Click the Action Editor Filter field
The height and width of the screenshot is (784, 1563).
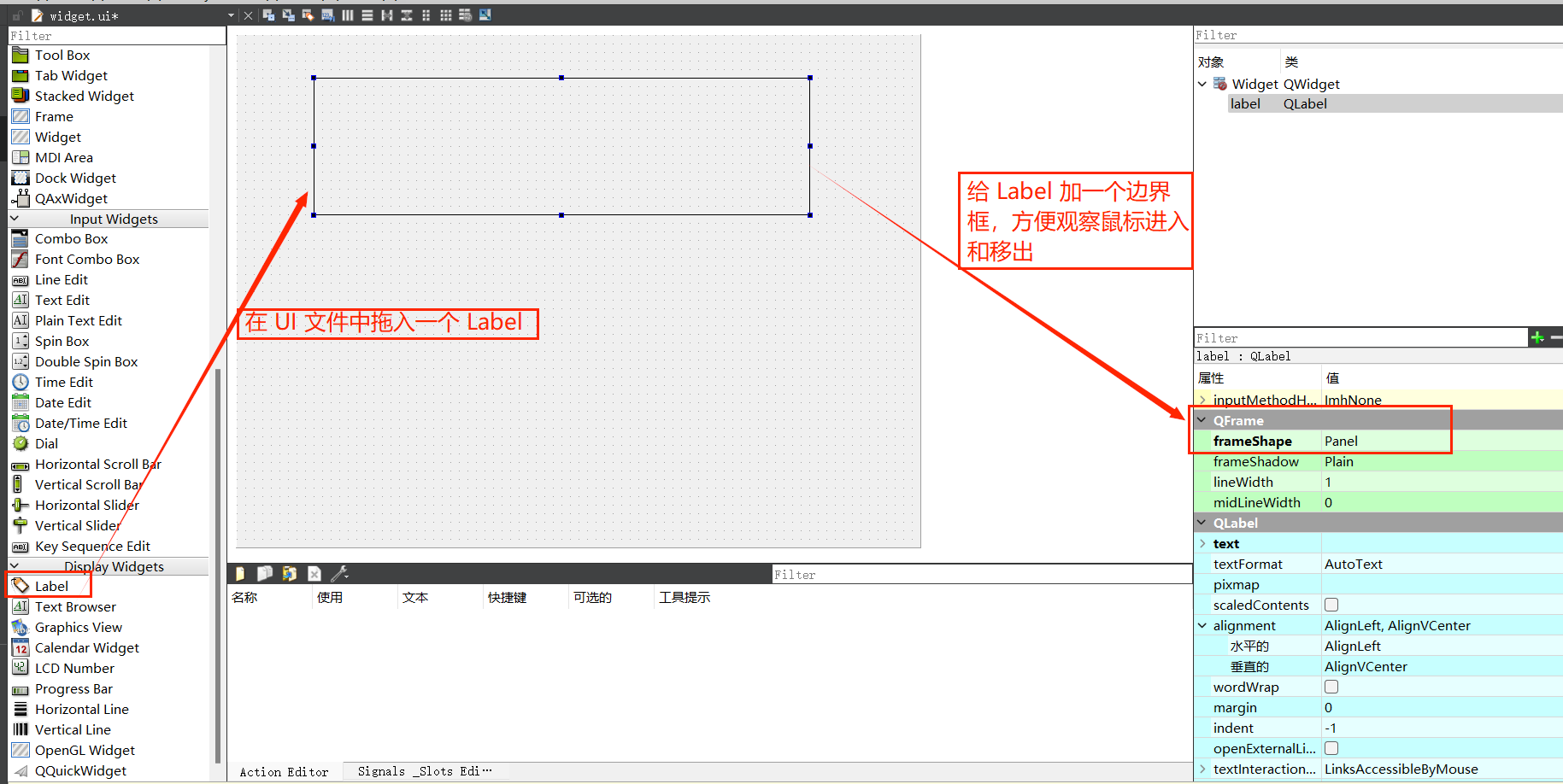(982, 575)
